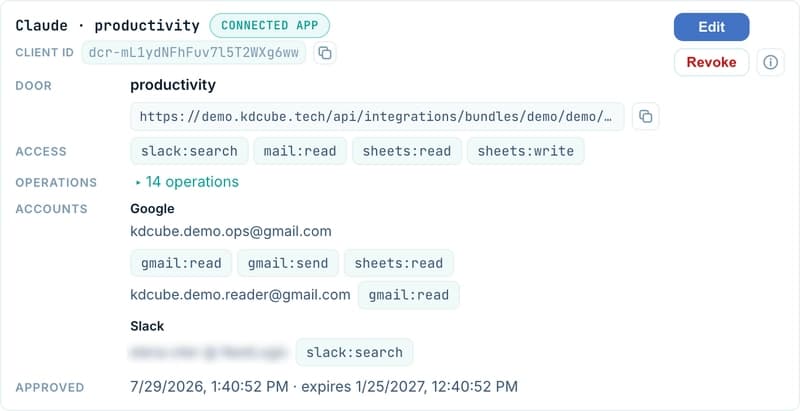Click the kdcube.demo.reader@gmail.com account
Viewport: 800px width, 411px height.
pyautogui.click(x=240, y=295)
